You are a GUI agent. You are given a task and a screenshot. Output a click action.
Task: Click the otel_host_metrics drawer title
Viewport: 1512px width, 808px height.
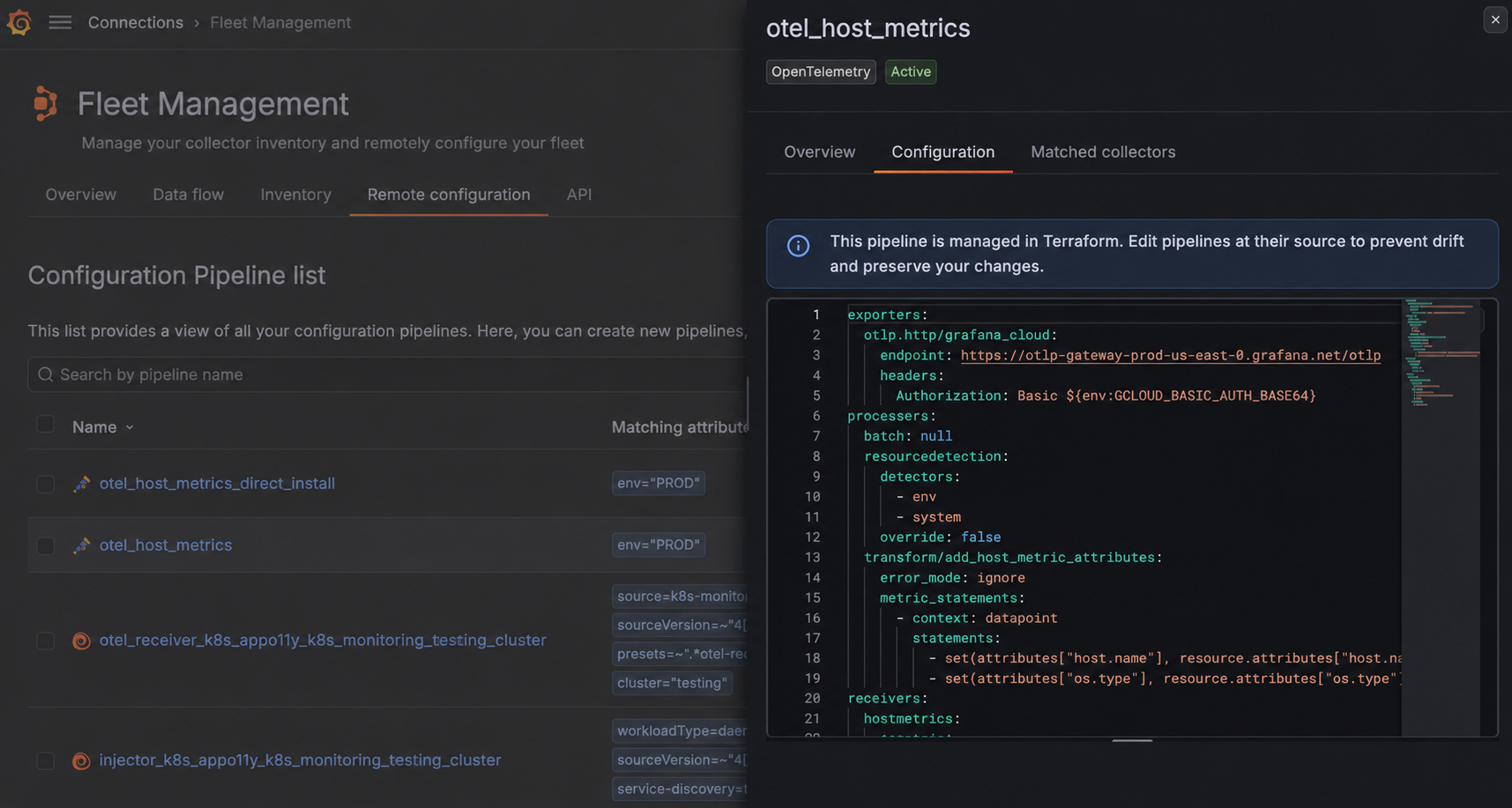868,28
